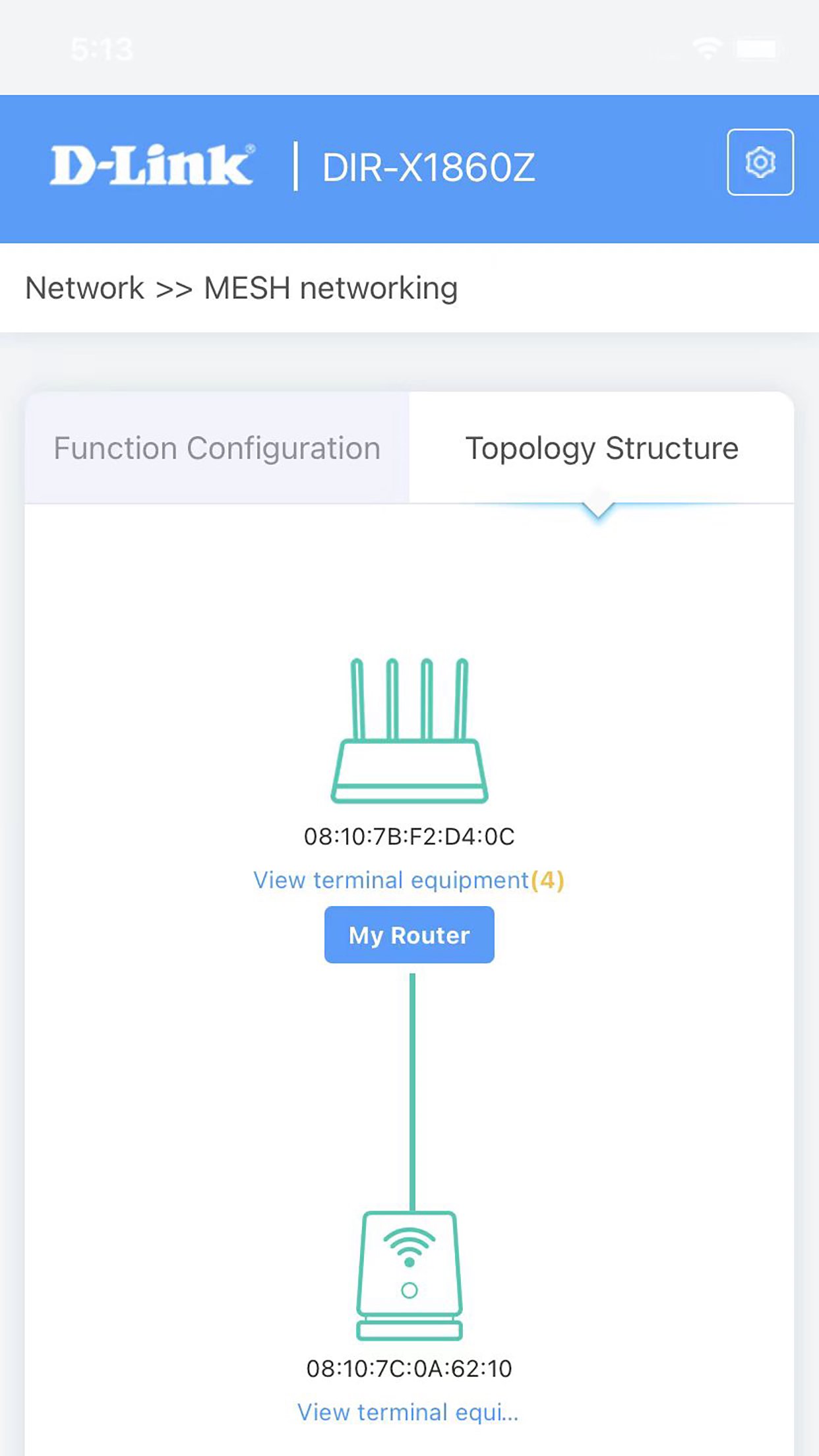The width and height of the screenshot is (819, 1456).
Task: Click the four-antenna main router icon
Action: point(409,731)
